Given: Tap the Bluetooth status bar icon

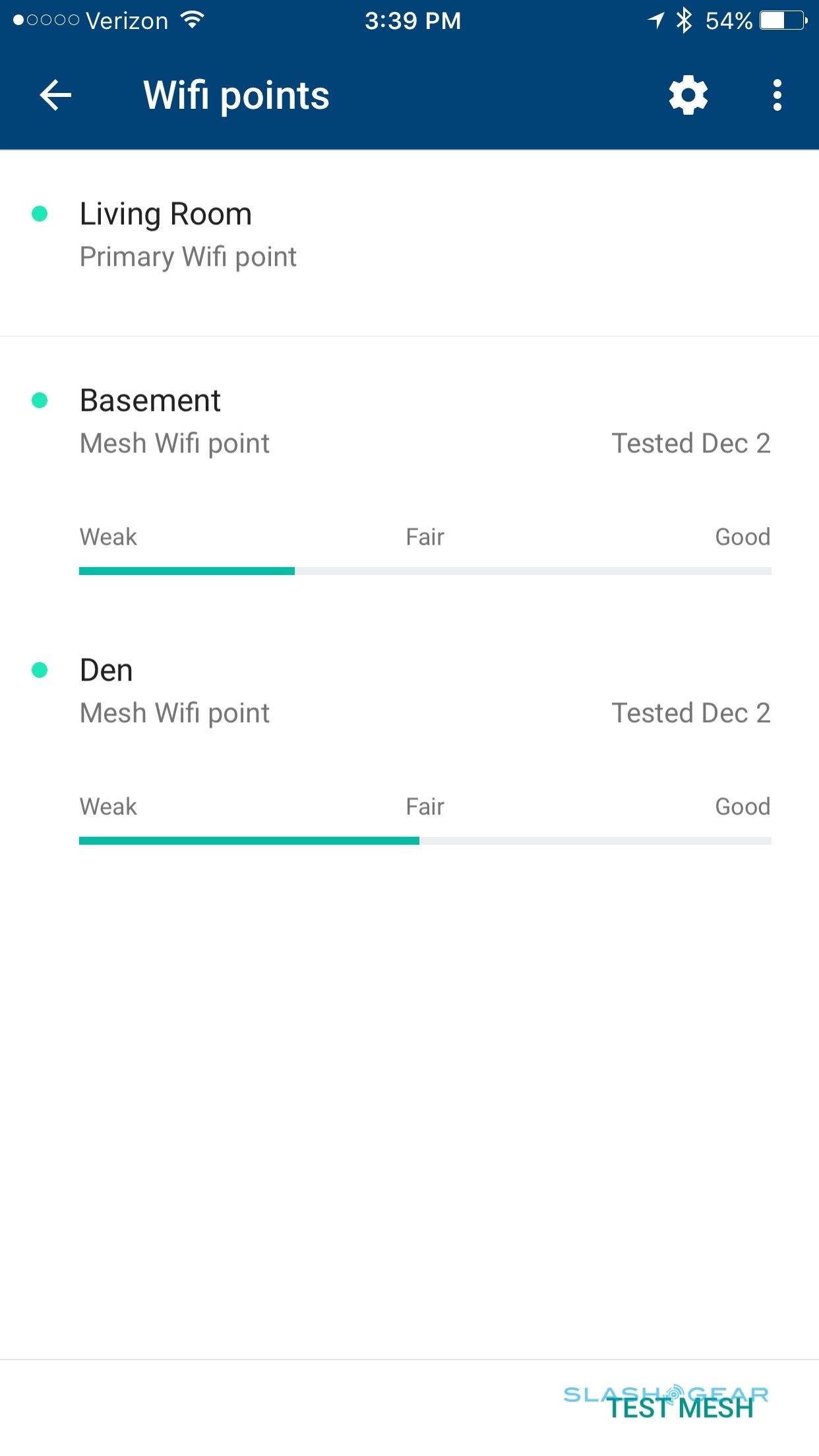Looking at the screenshot, I should coord(684,20).
